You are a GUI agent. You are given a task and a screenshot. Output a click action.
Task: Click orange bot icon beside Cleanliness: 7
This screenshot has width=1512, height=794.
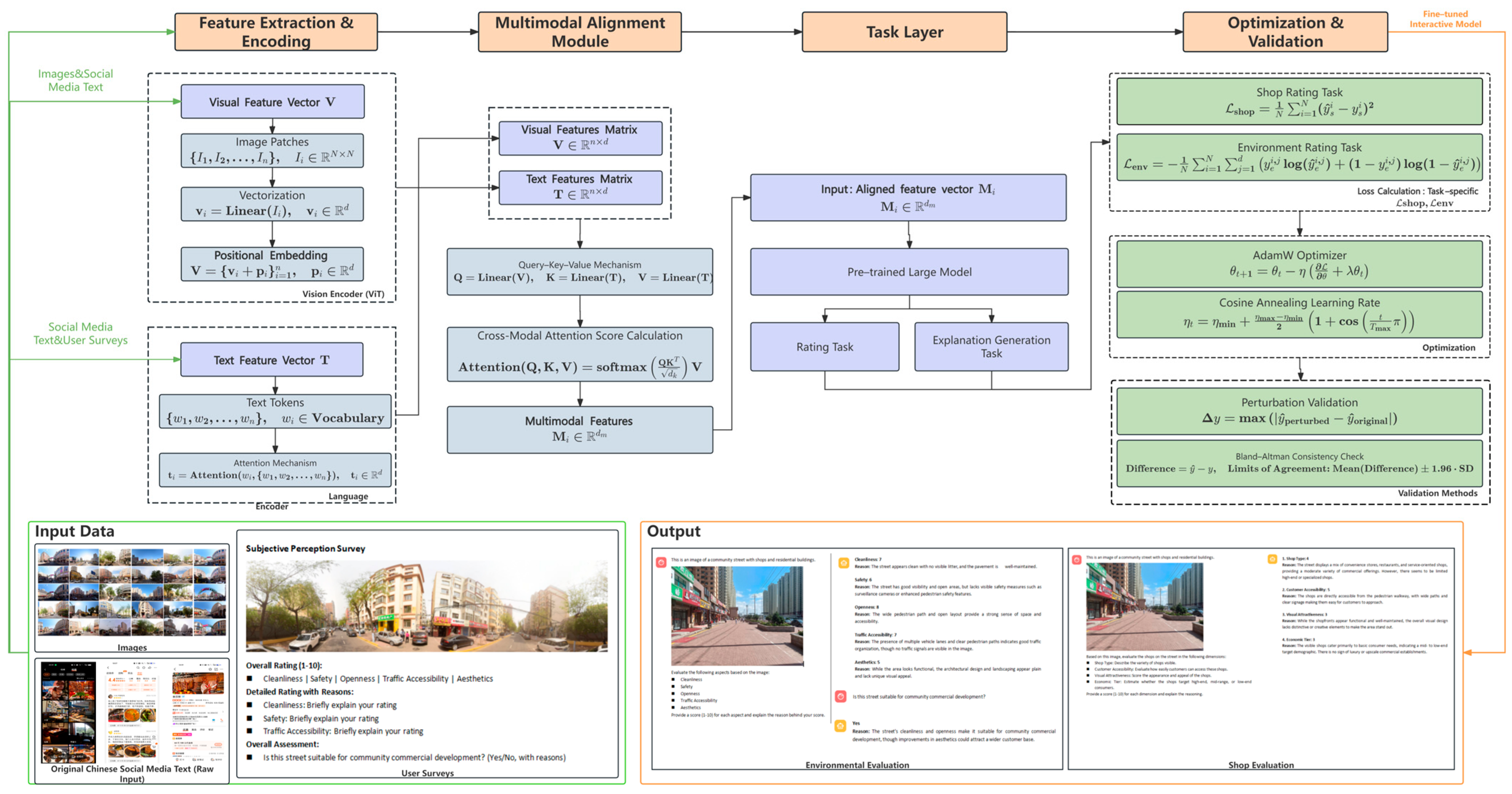click(843, 563)
